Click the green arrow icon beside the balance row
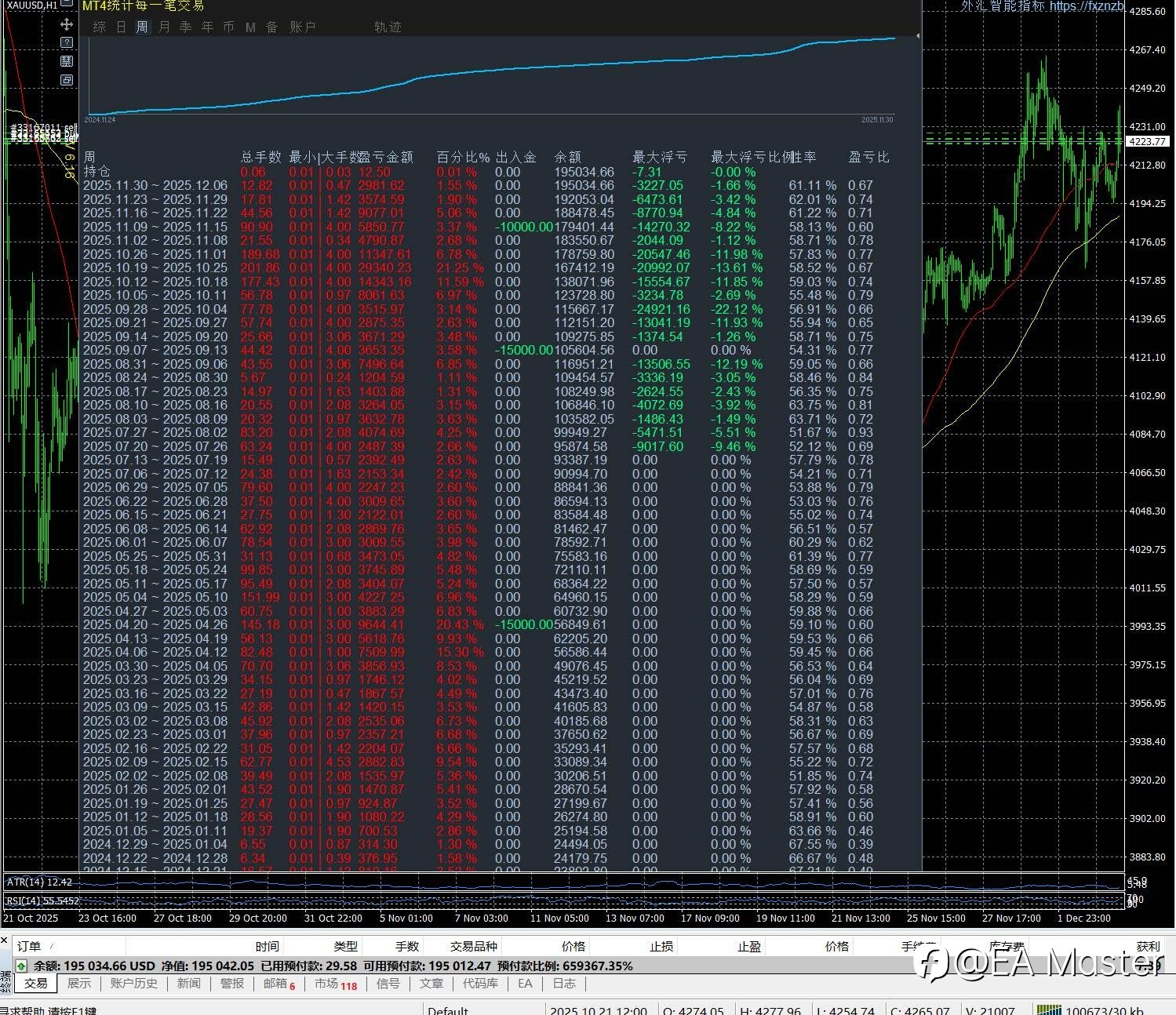The width and height of the screenshot is (1176, 1015). click(21, 966)
